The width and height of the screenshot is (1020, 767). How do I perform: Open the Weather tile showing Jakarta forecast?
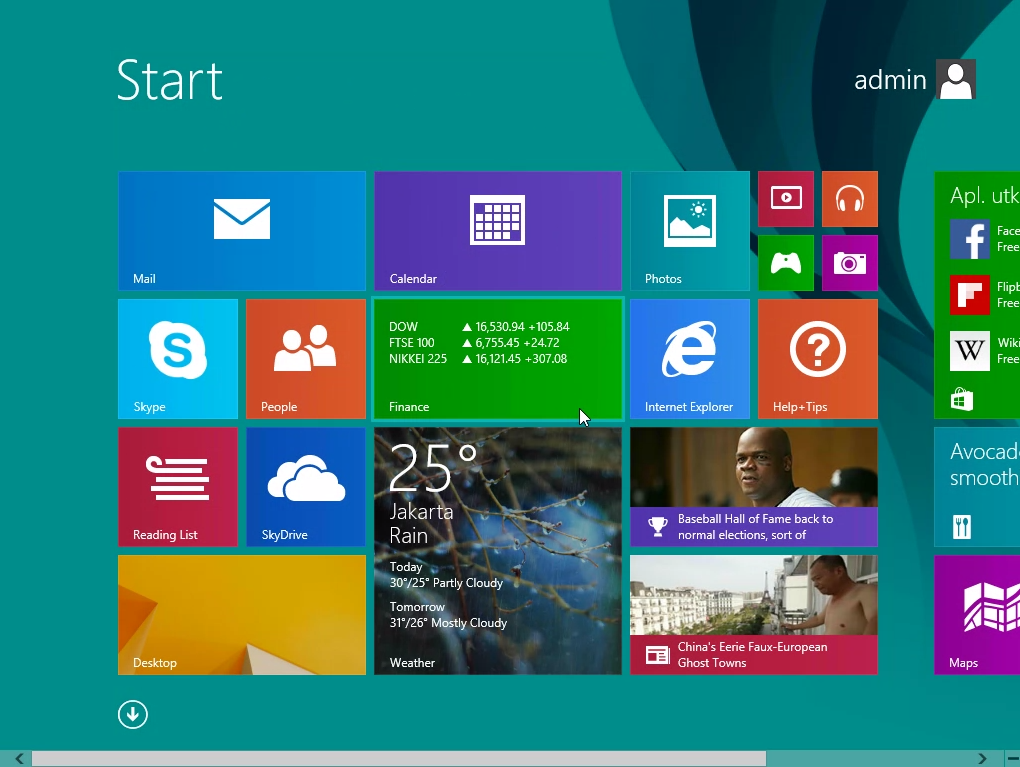(498, 550)
